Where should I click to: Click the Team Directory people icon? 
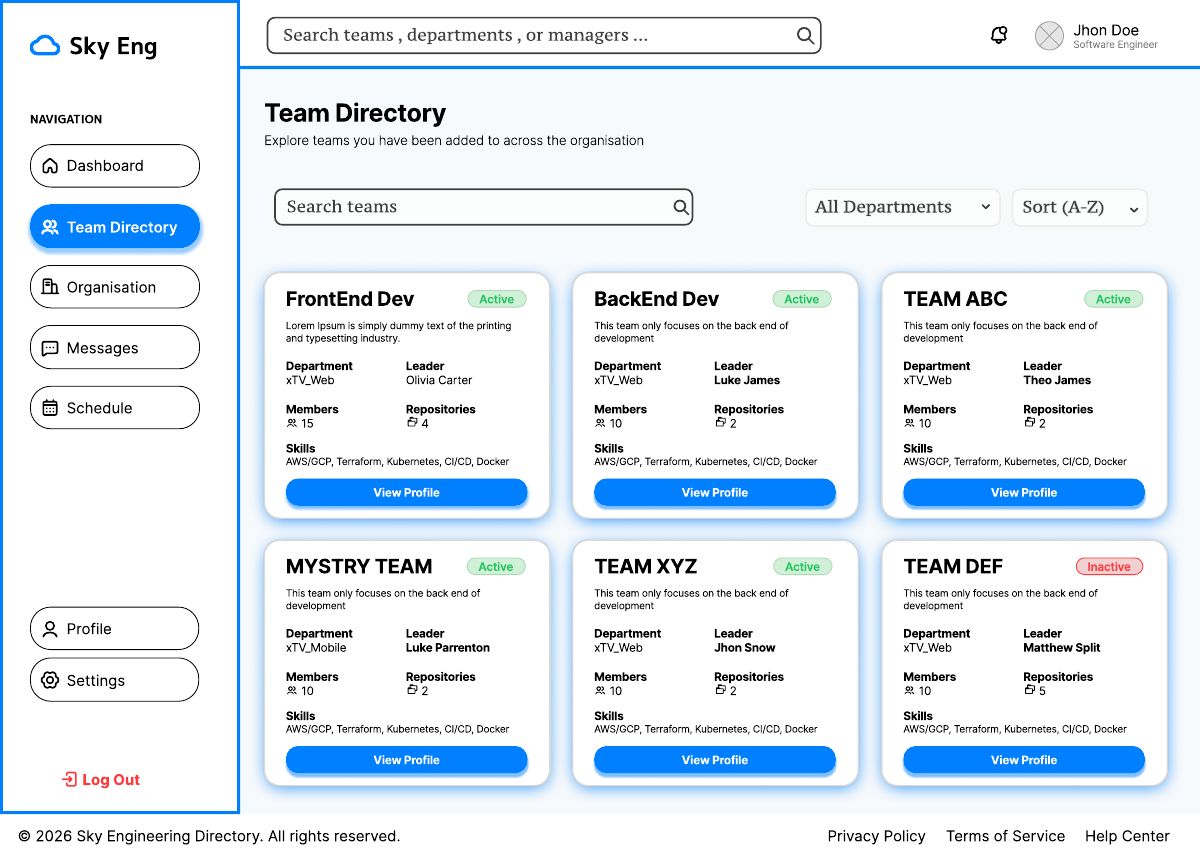50,227
